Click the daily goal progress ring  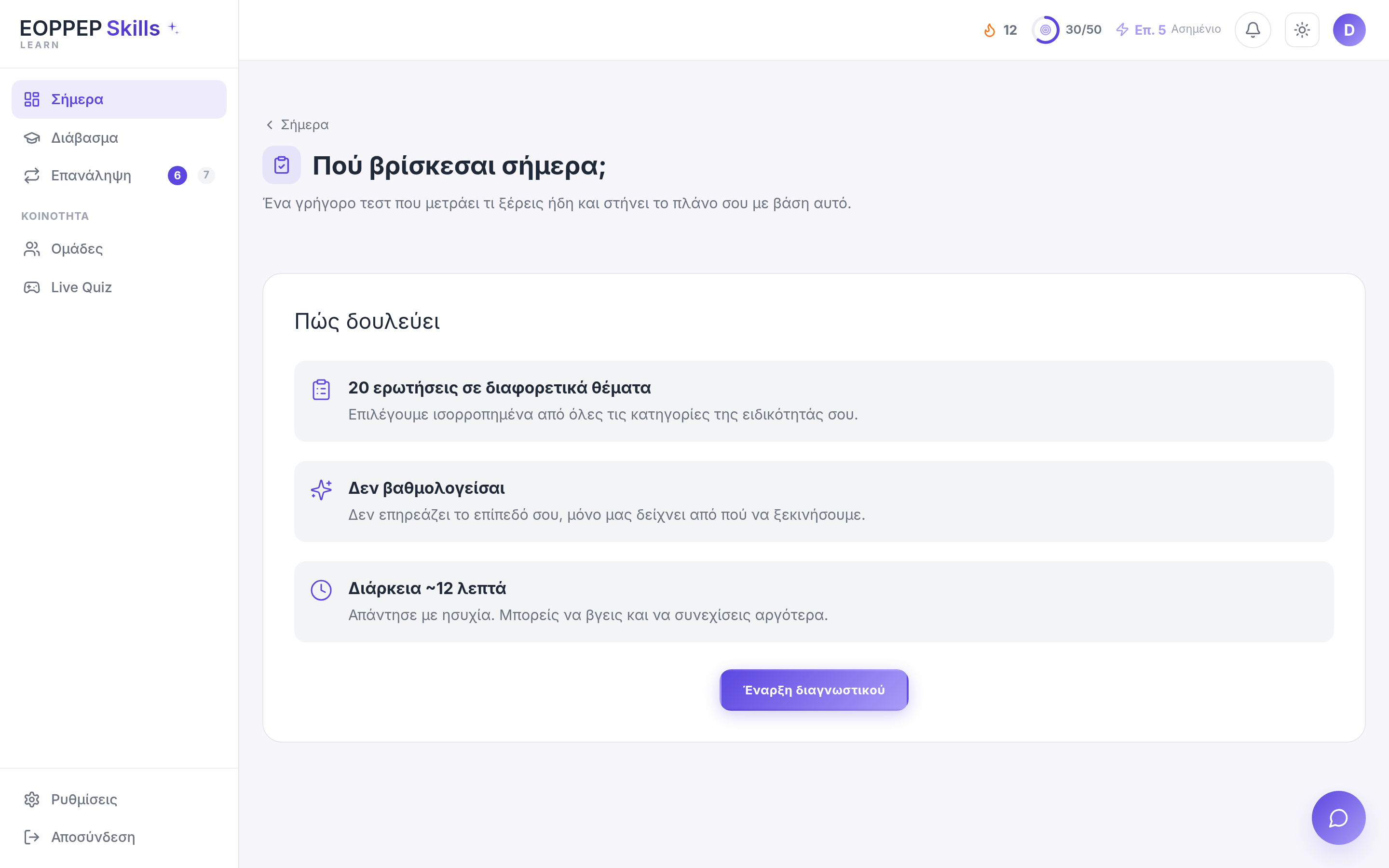point(1045,30)
